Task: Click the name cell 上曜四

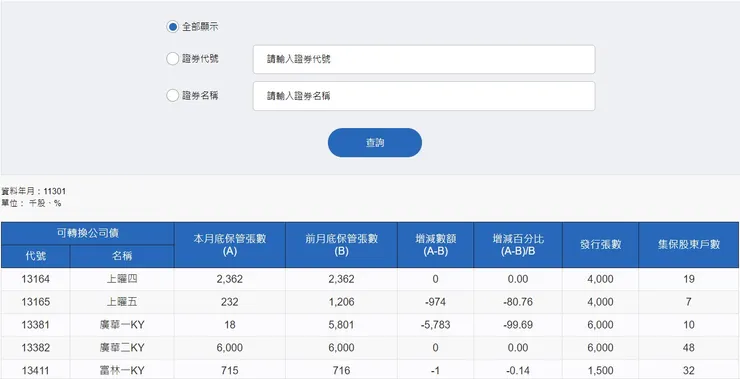Action: pyautogui.click(x=122, y=279)
